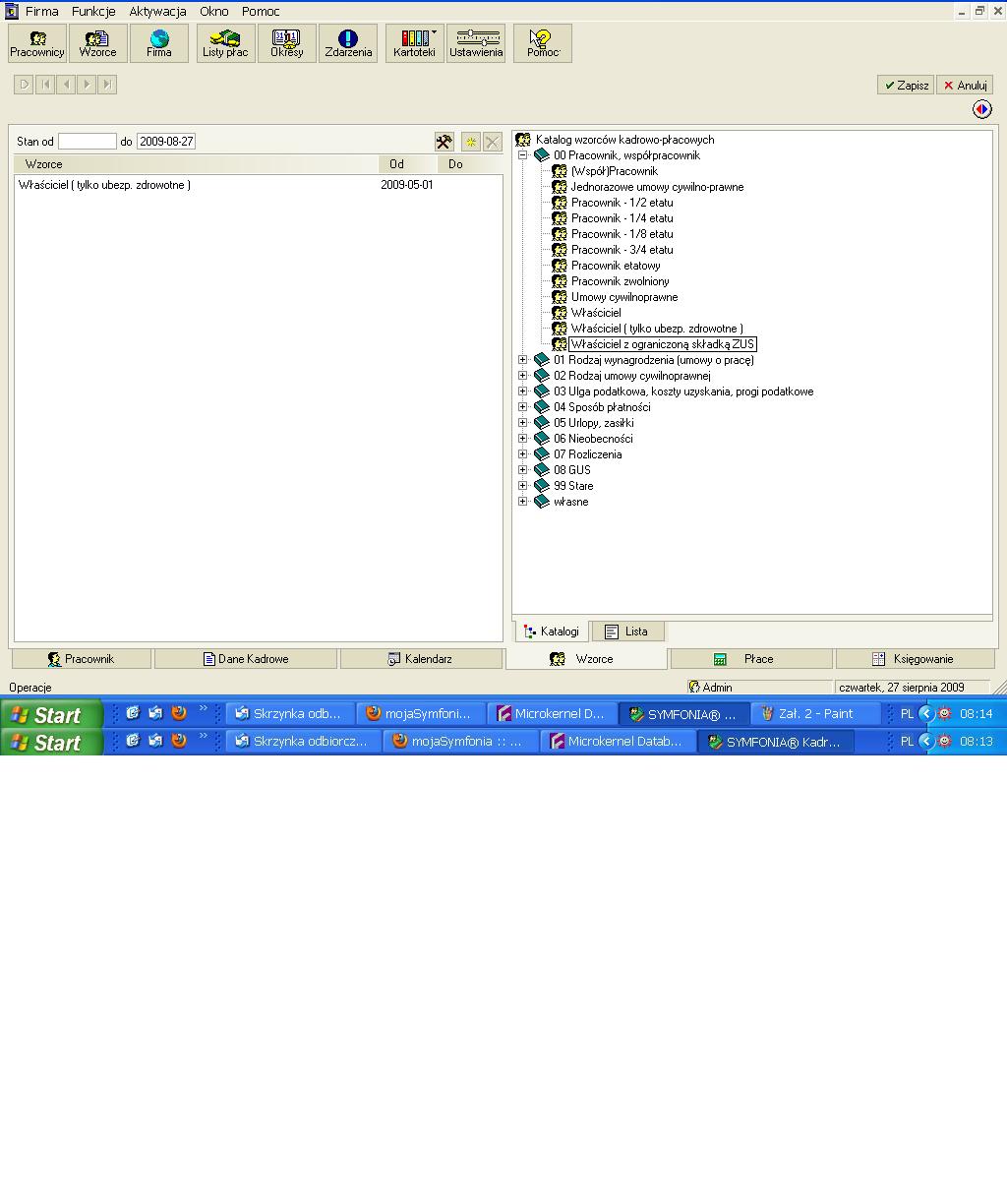The width and height of the screenshot is (1007, 1204).
Task: Click the hammer tools icon above Wzorce list
Action: (444, 142)
